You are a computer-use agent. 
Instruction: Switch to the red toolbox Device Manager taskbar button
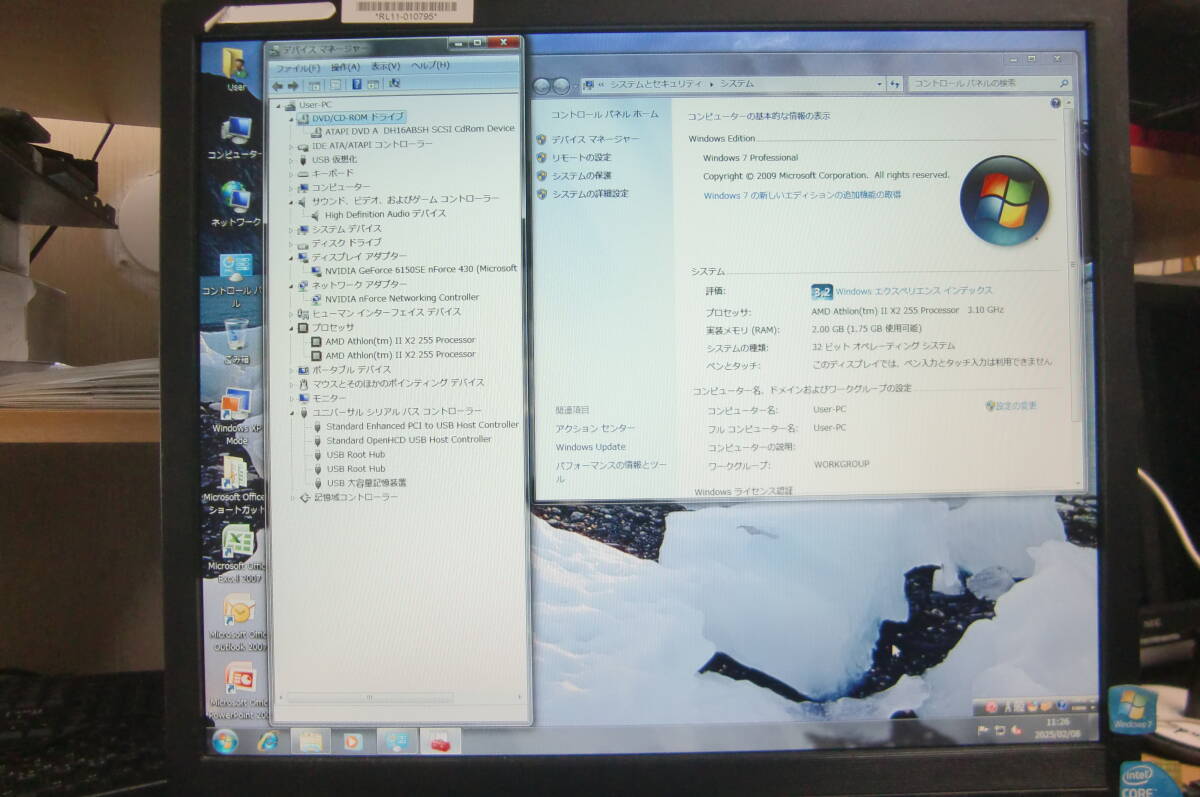pos(440,741)
